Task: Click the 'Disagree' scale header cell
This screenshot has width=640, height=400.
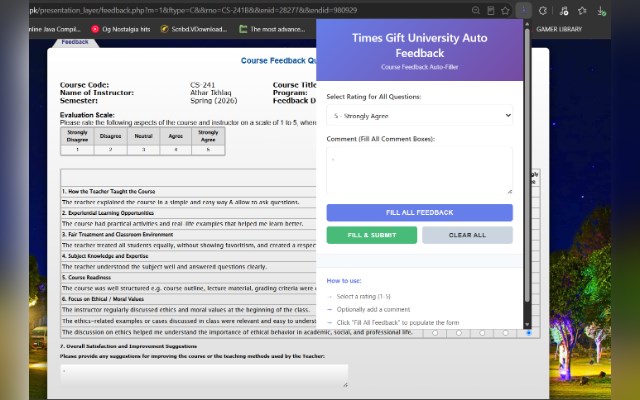Action: [110, 136]
